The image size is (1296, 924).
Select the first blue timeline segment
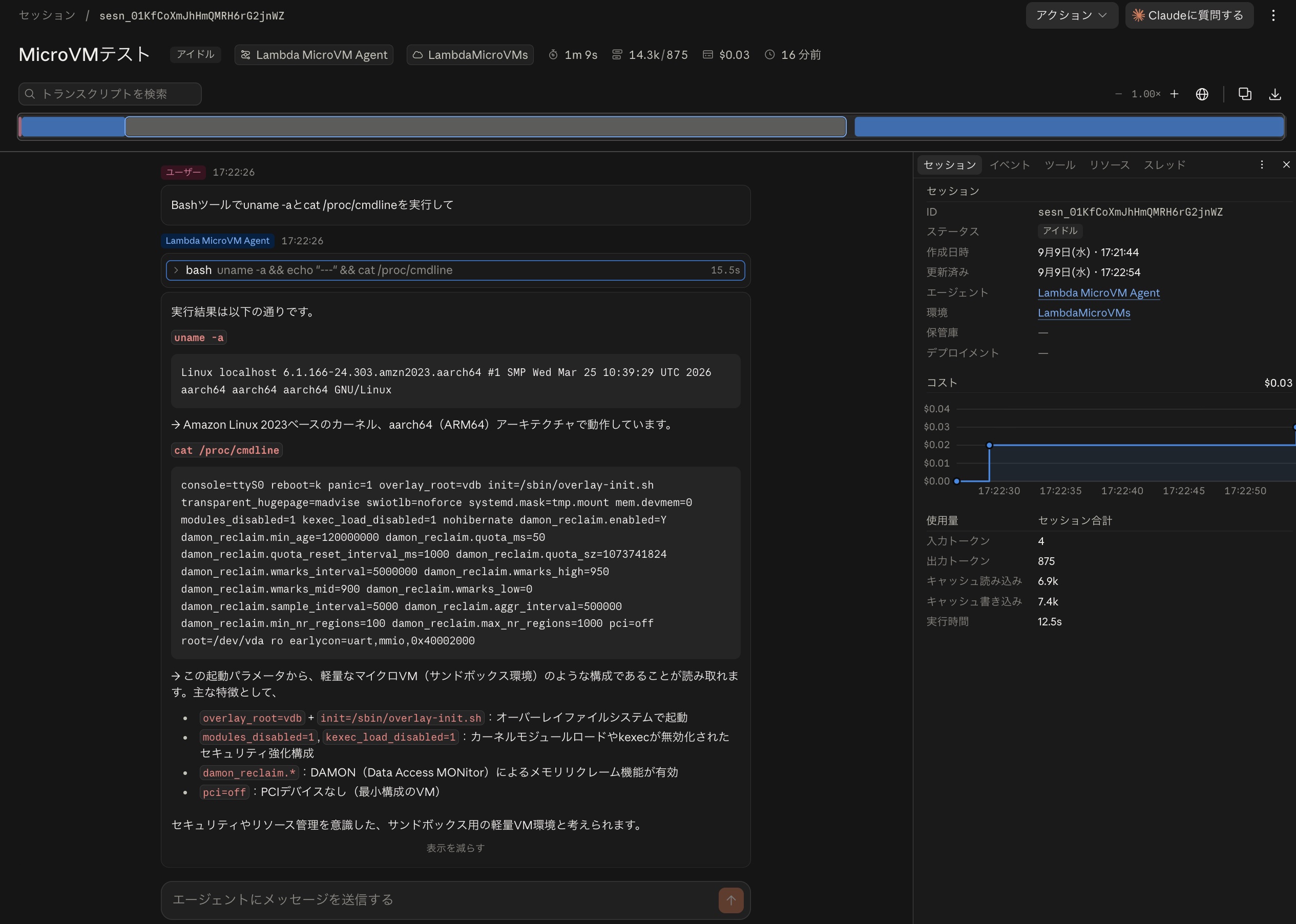tap(73, 127)
